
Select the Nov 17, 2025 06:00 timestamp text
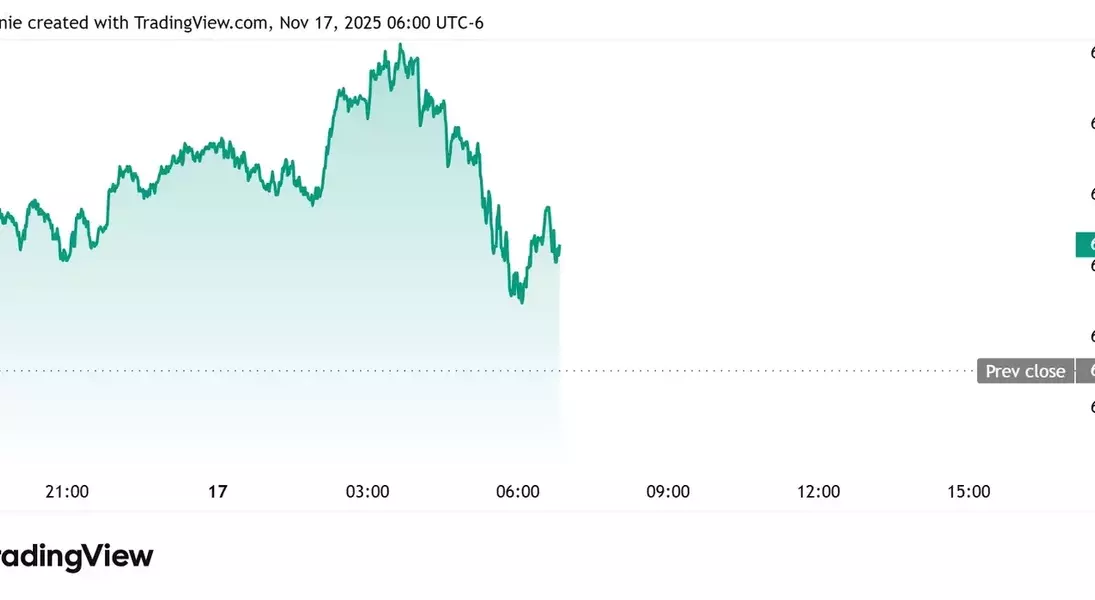click(381, 22)
